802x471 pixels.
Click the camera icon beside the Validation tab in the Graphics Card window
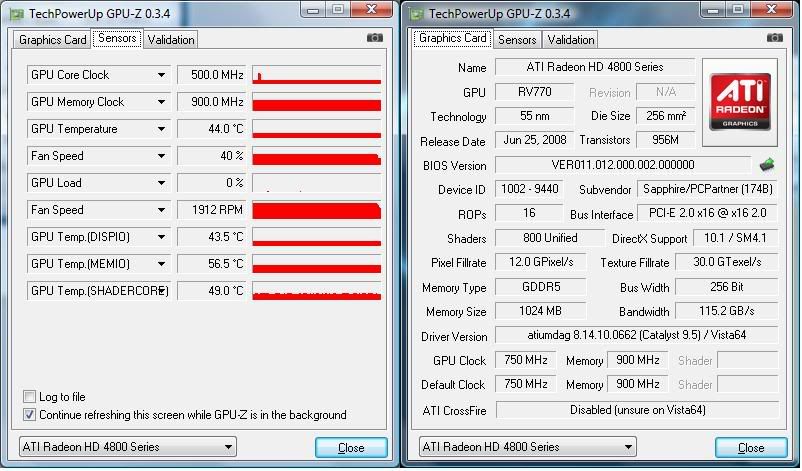click(775, 38)
